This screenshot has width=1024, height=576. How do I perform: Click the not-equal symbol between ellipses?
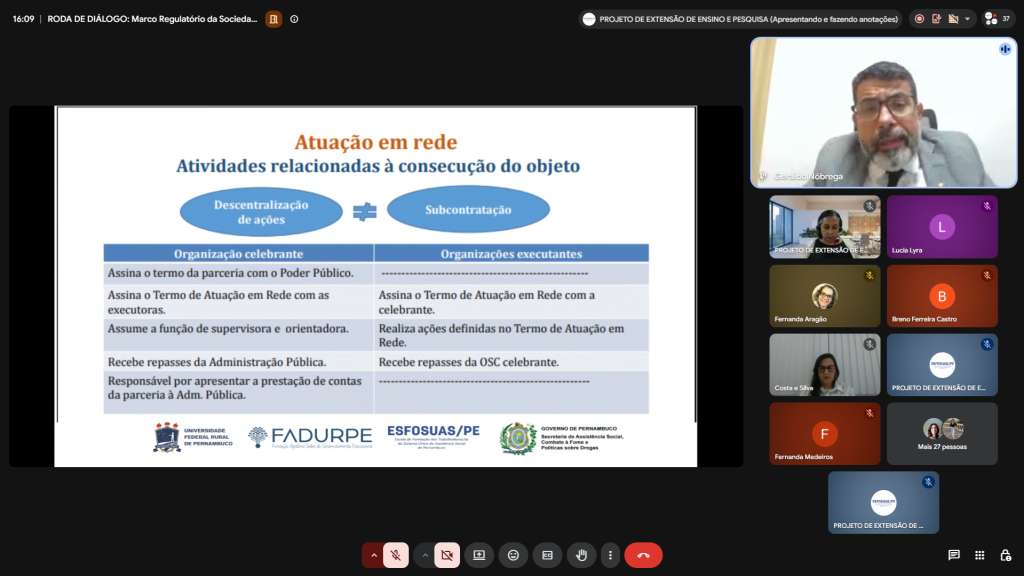pos(364,212)
